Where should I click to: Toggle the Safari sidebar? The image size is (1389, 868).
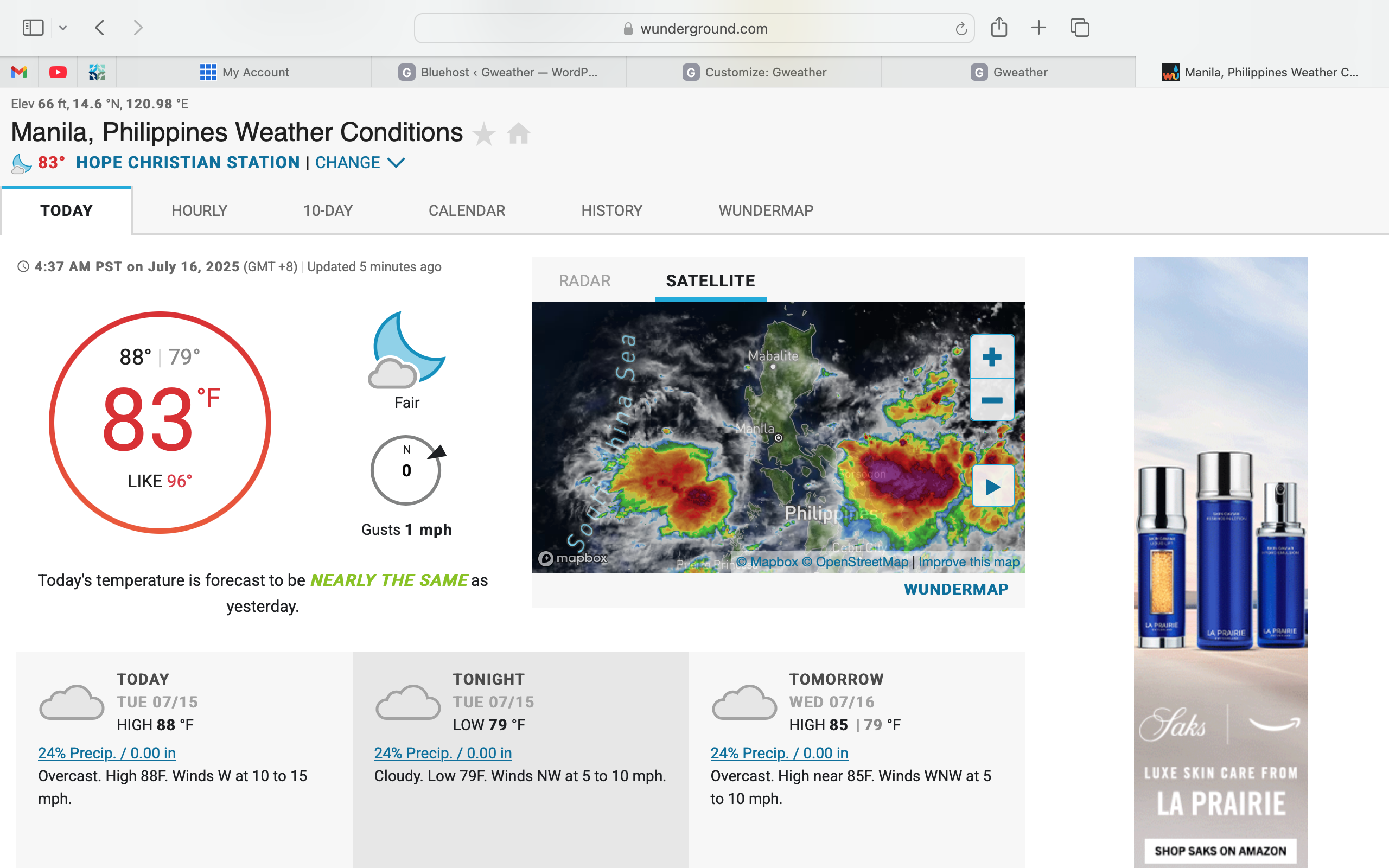[x=33, y=28]
